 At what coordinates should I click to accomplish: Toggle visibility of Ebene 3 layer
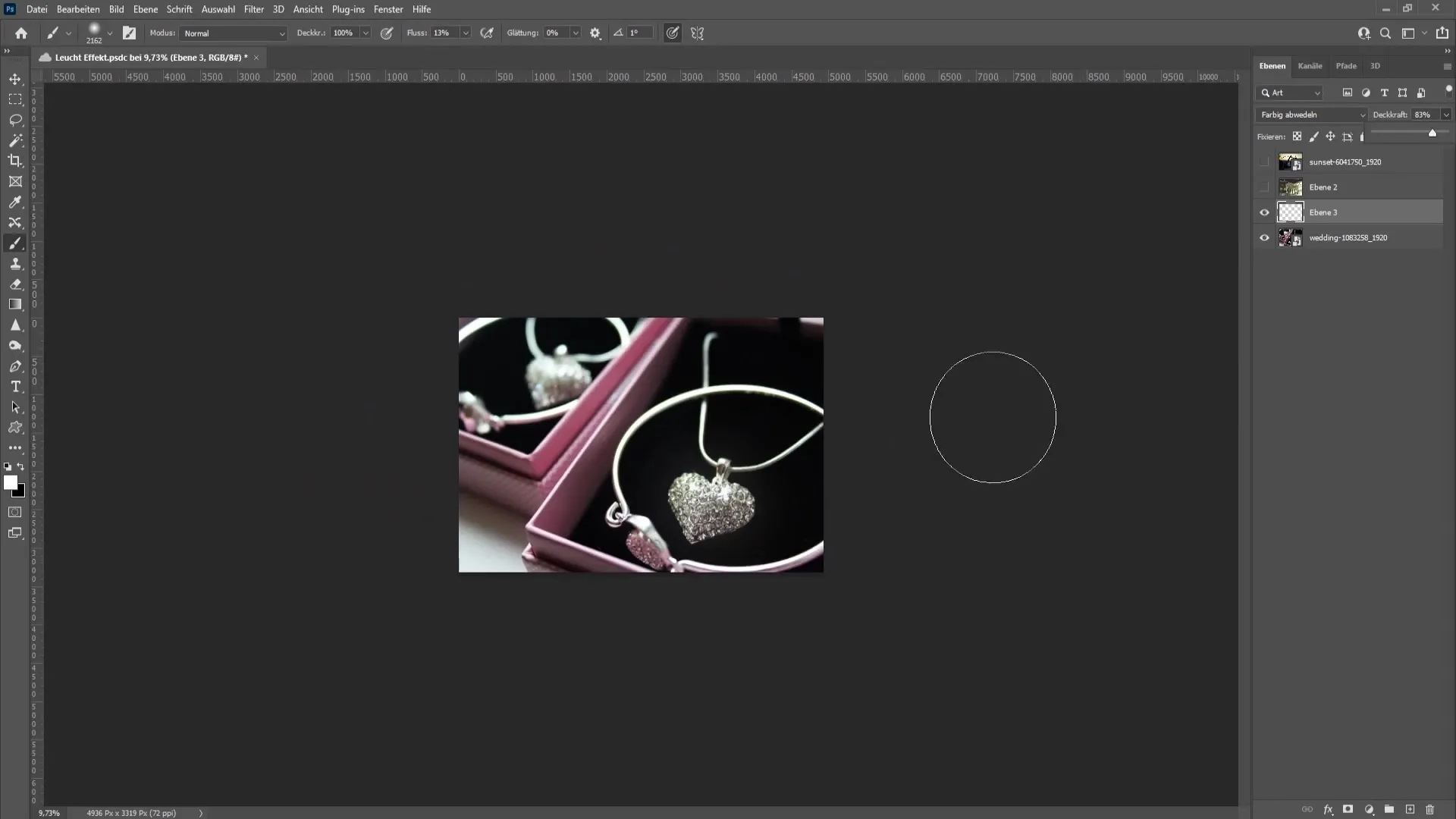(1264, 212)
